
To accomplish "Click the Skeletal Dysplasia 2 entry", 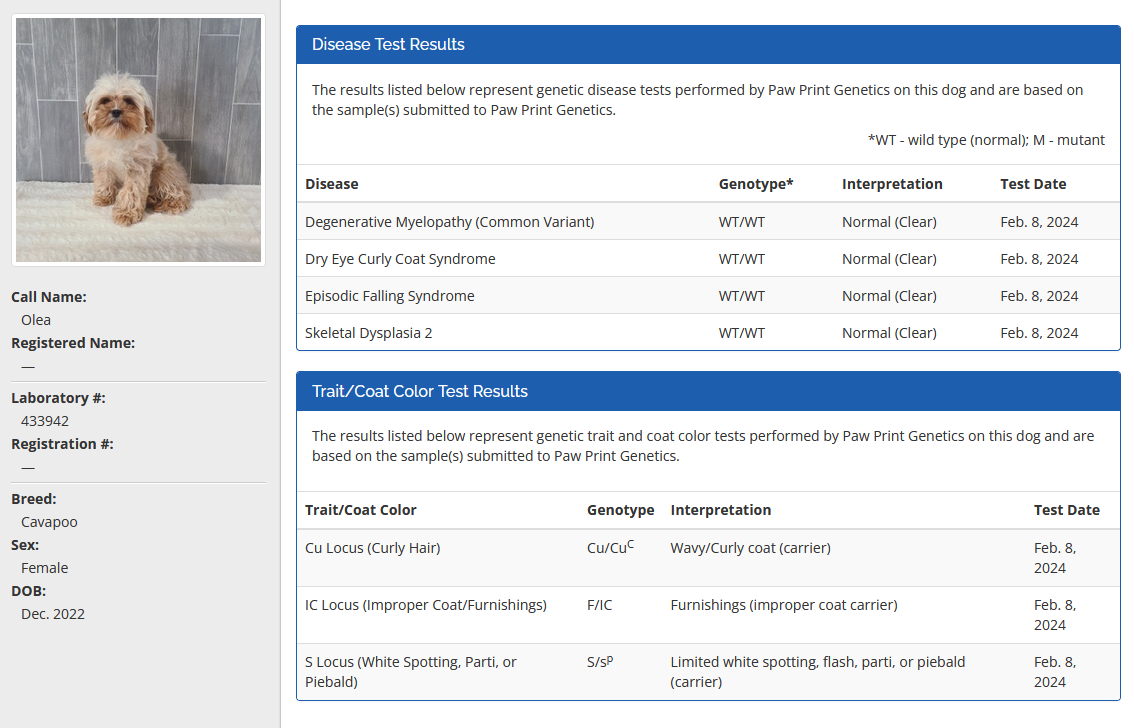I will [369, 333].
